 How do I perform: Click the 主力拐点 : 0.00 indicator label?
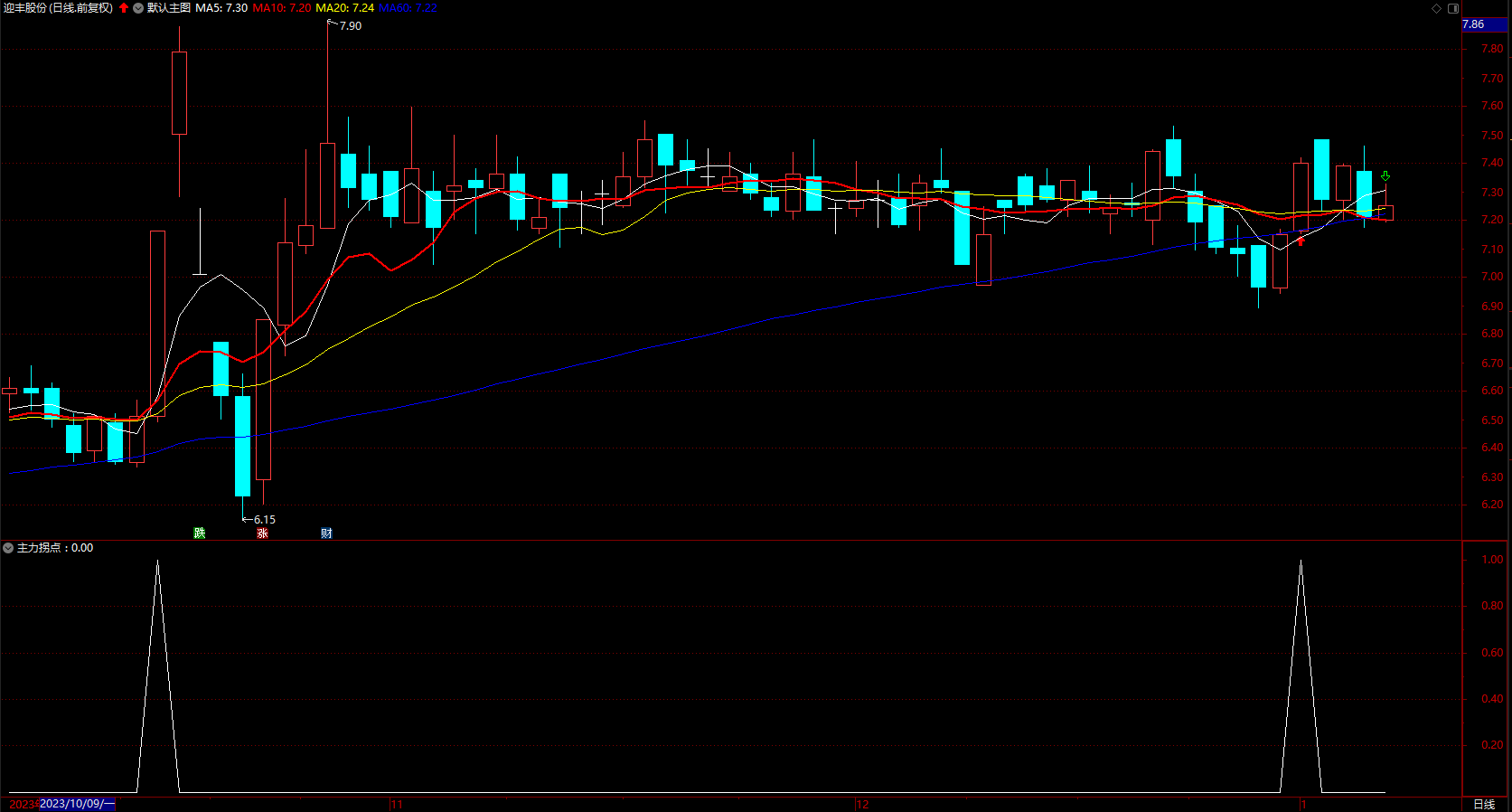point(55,548)
